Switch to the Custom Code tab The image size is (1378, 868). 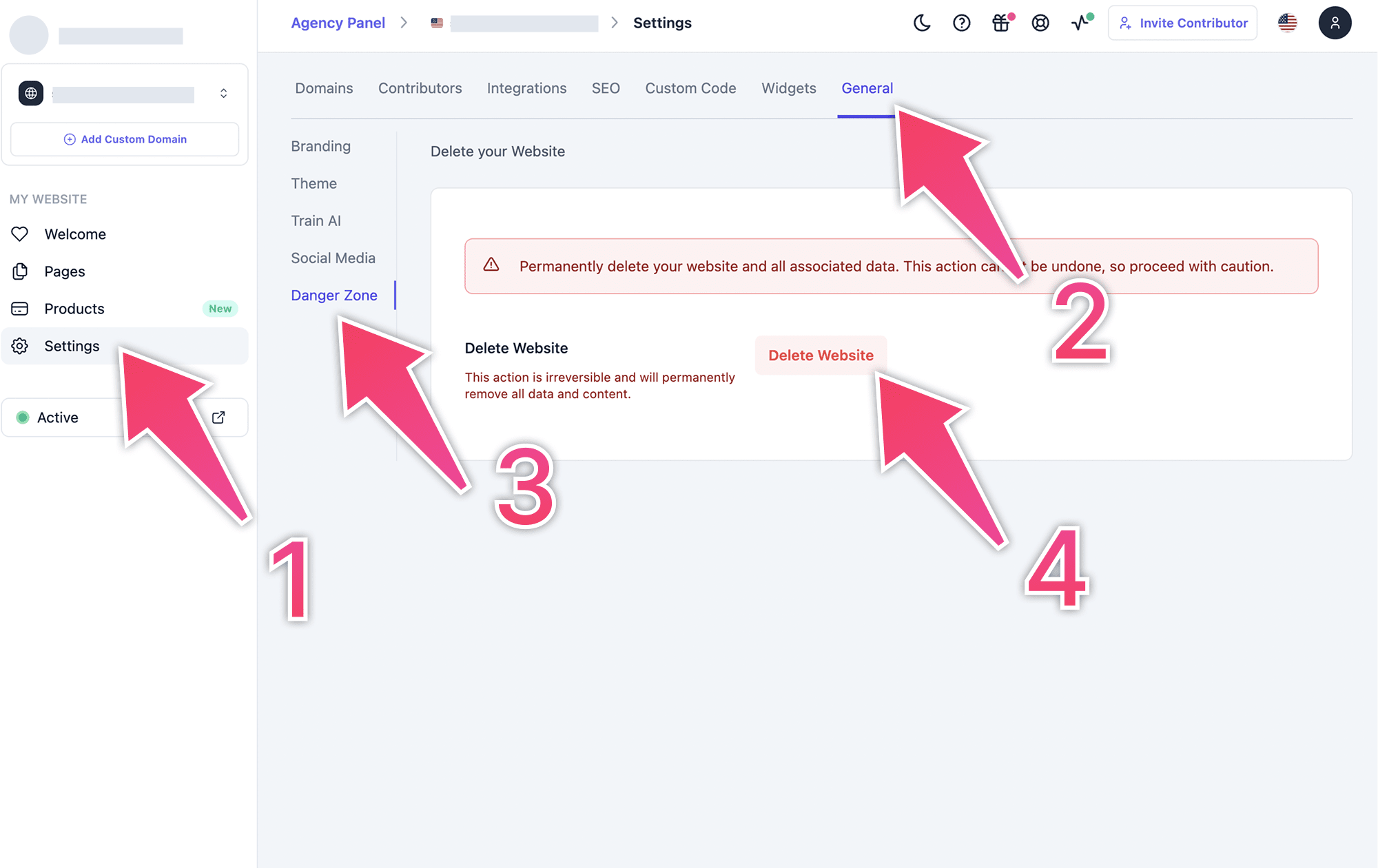(x=690, y=88)
